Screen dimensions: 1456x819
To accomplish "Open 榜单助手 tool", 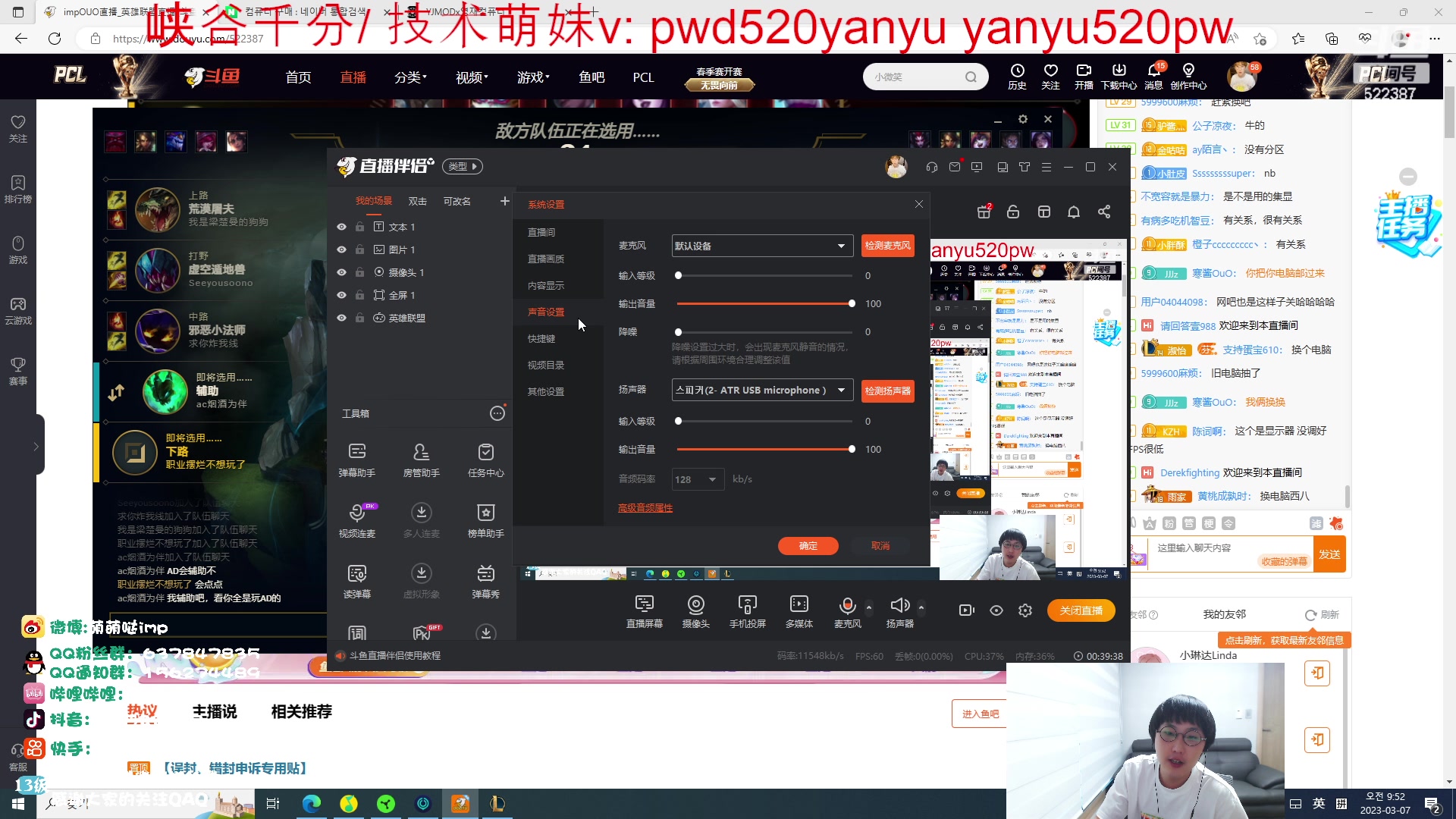I will tap(485, 520).
